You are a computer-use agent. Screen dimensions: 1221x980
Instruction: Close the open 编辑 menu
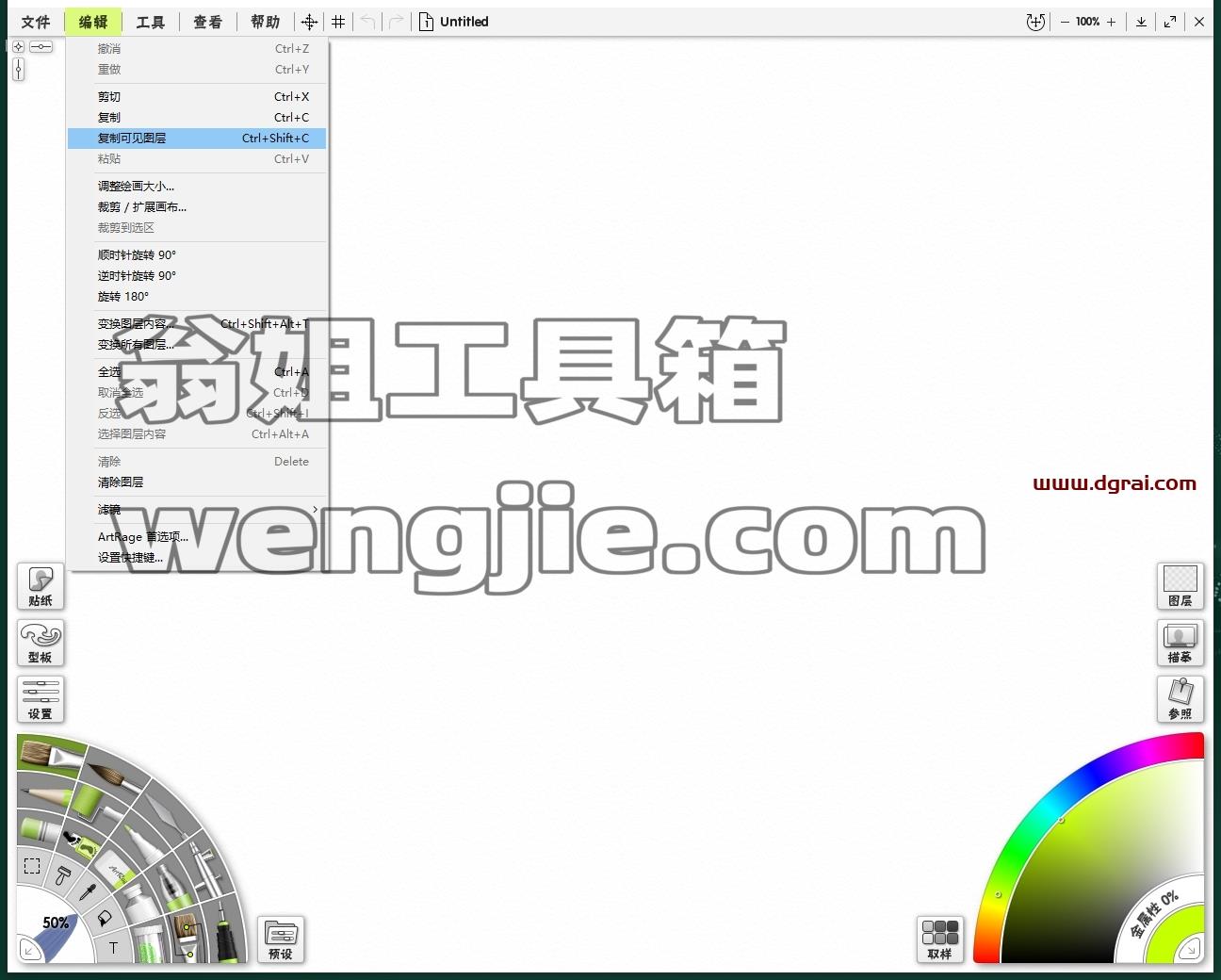click(x=93, y=22)
